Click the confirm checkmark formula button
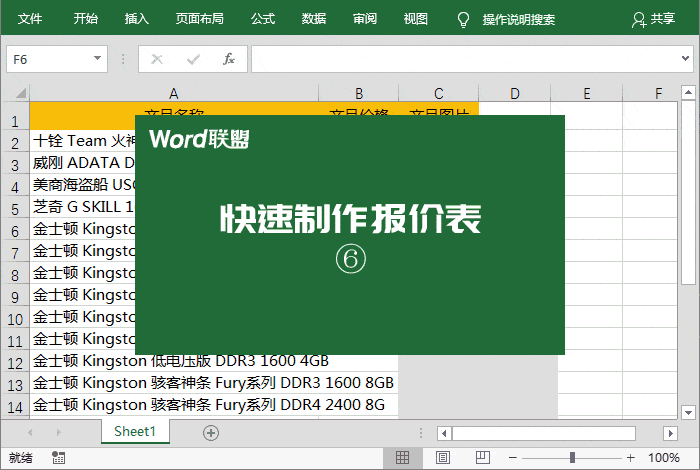Image resolution: width=700 pixels, height=470 pixels. click(x=193, y=59)
